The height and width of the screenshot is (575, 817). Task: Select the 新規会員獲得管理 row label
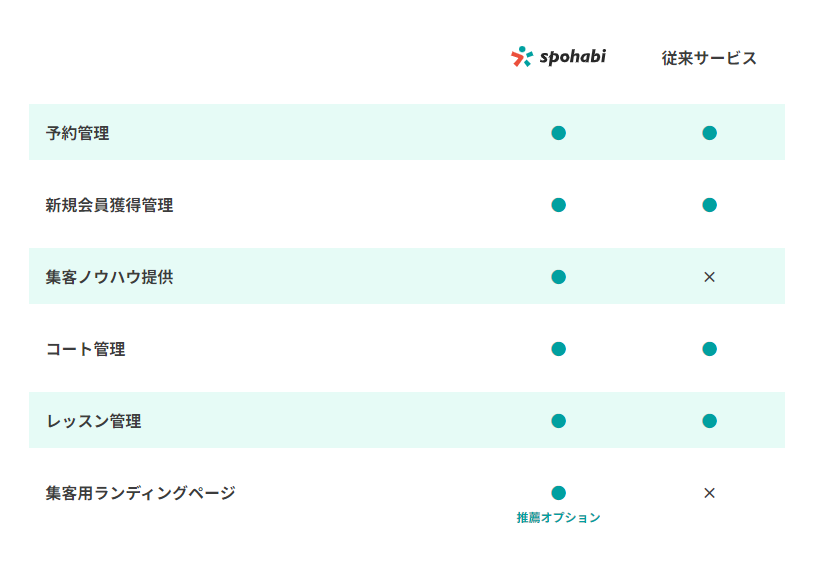coord(109,205)
